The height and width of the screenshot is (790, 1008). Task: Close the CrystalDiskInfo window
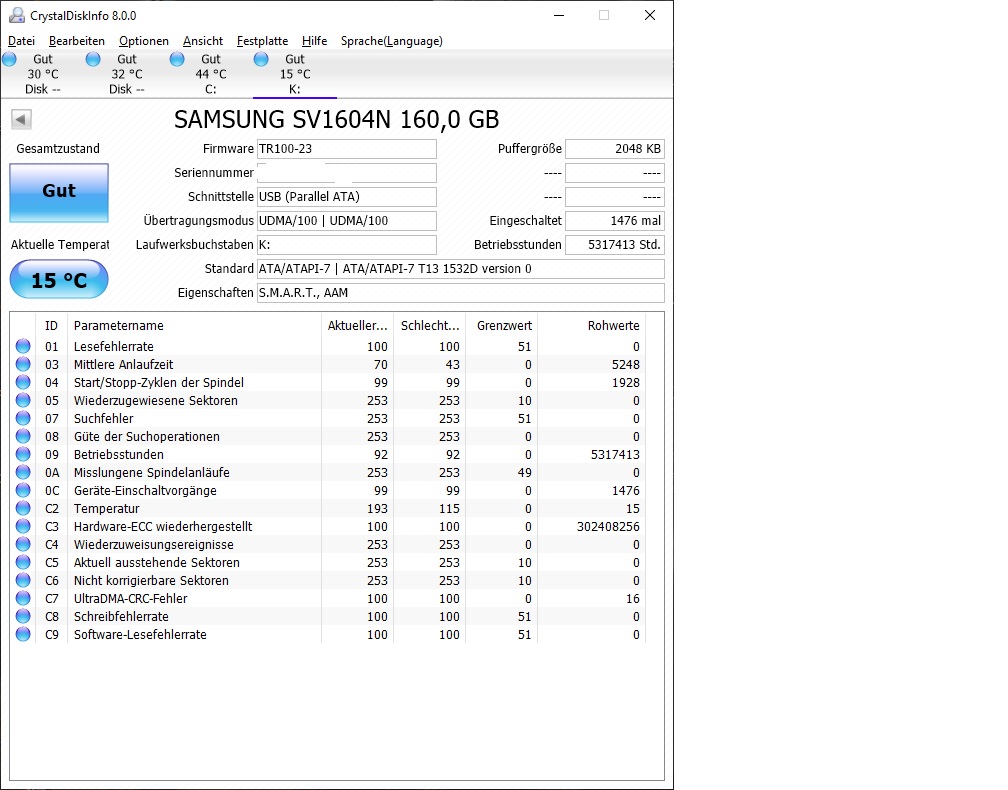tap(650, 15)
